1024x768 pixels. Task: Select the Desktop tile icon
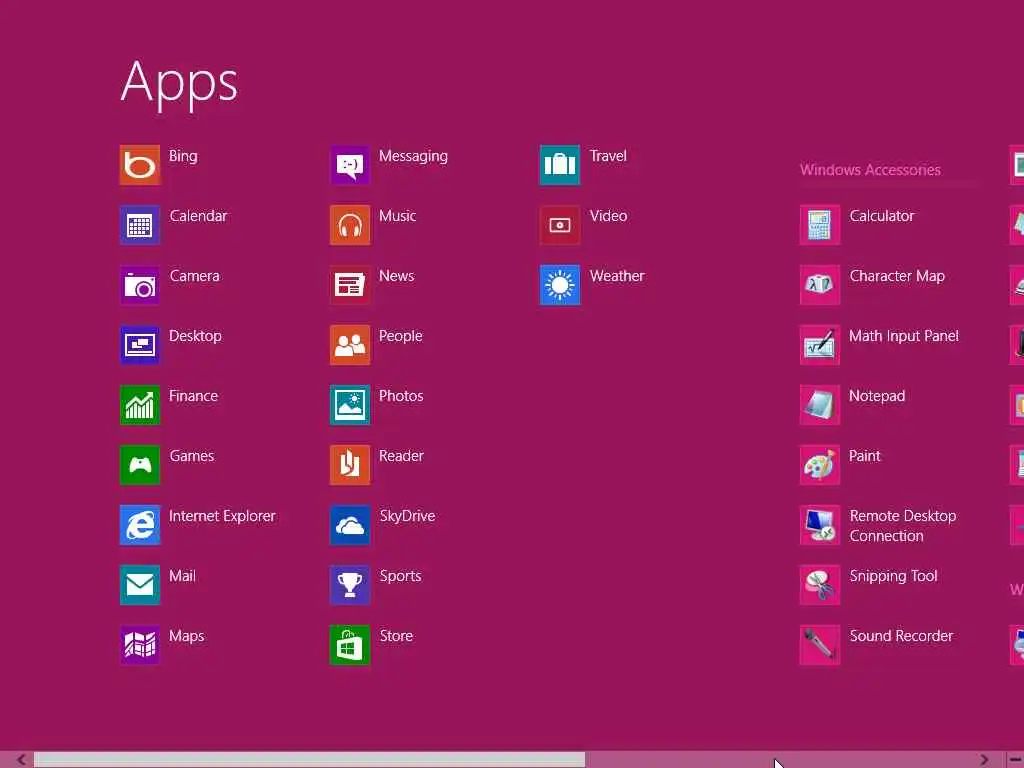point(140,345)
